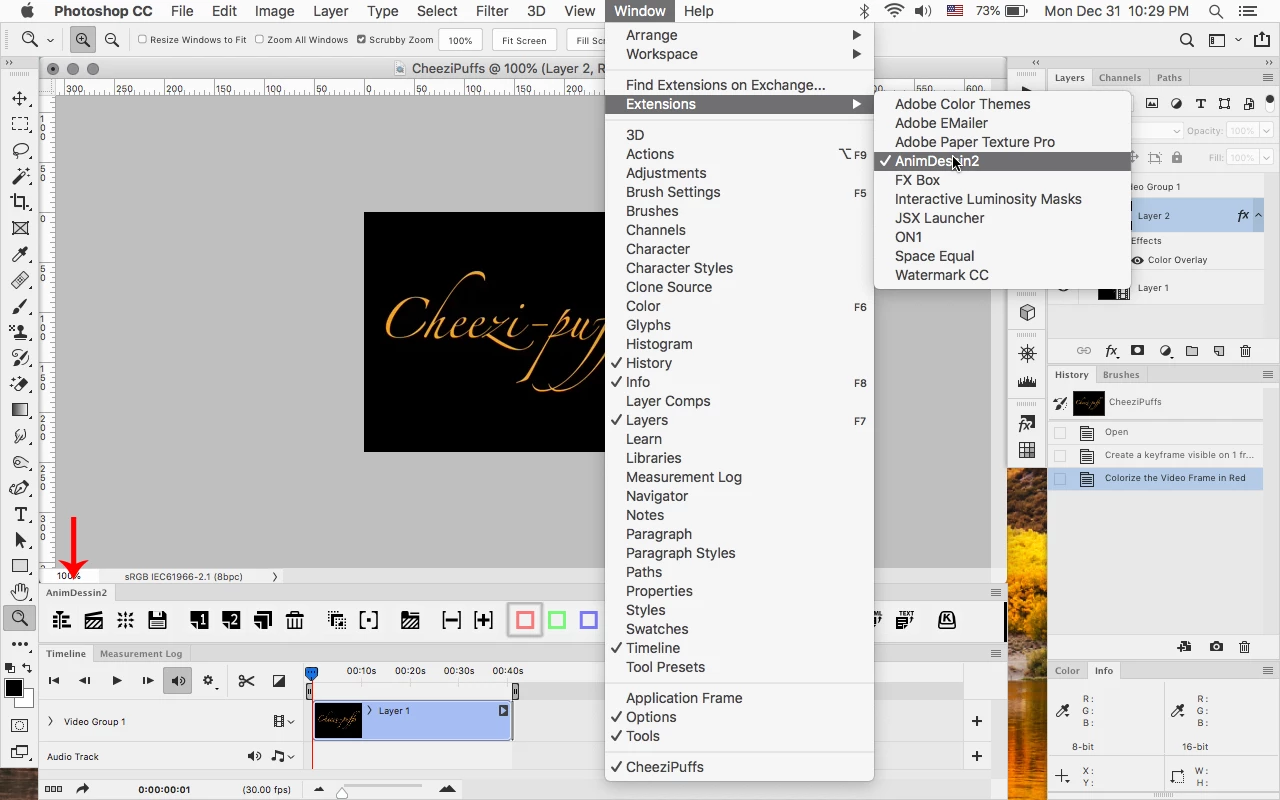
Task: Open the Arrange submenu
Action: click(x=739, y=35)
